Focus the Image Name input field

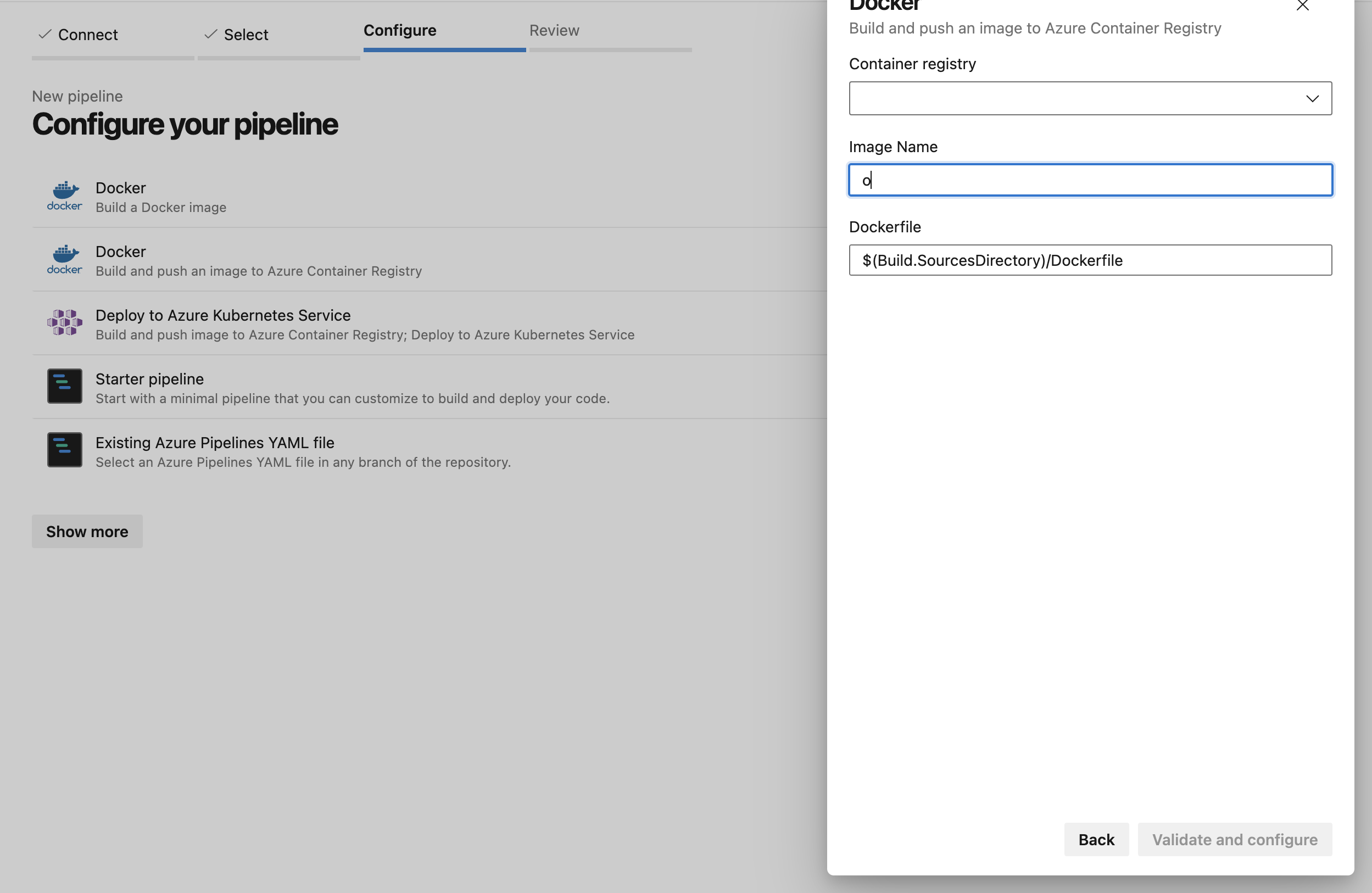click(1090, 181)
